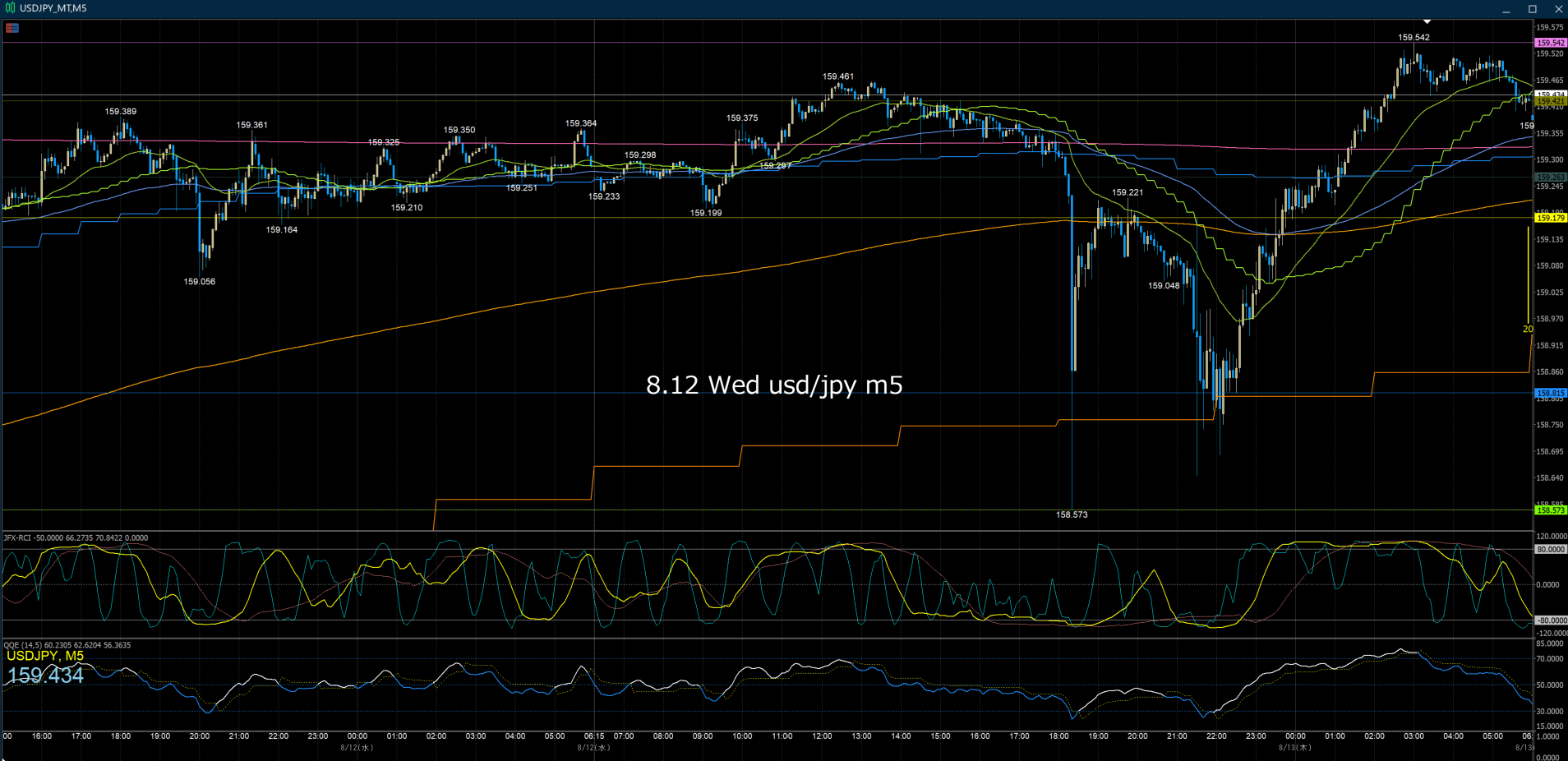
Task: Click the 159.361 high label
Action: click(x=252, y=125)
